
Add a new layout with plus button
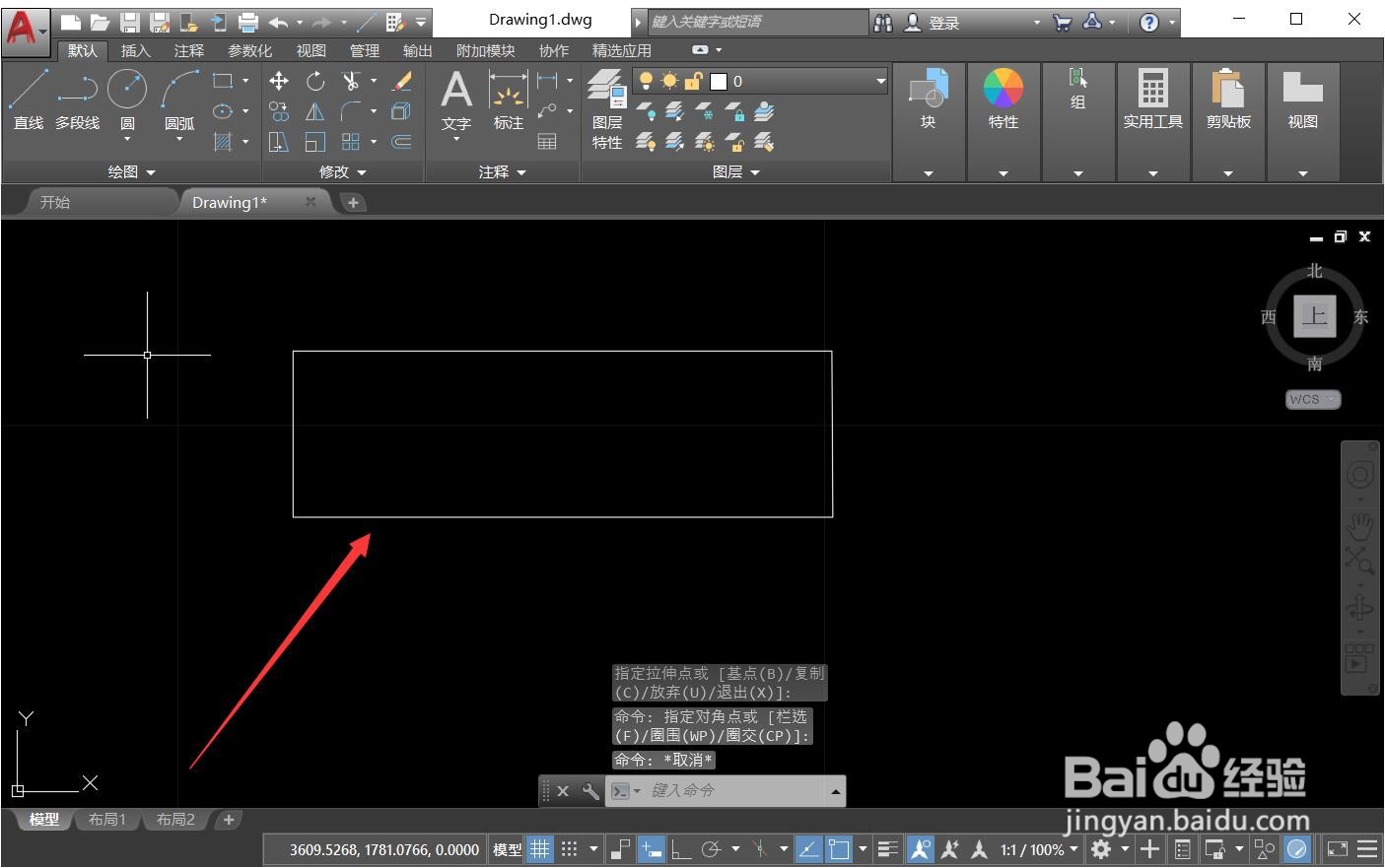(228, 820)
